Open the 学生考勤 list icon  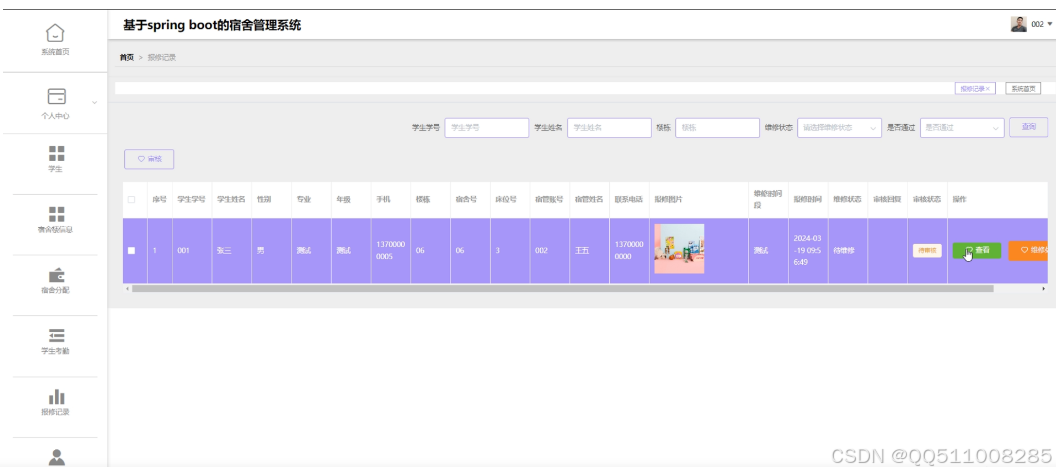point(57,336)
